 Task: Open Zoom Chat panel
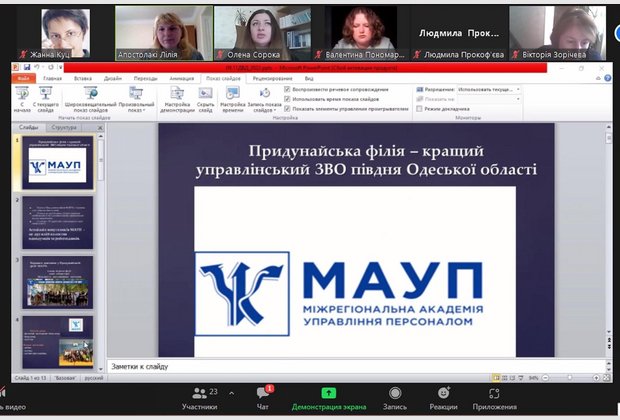(263, 397)
